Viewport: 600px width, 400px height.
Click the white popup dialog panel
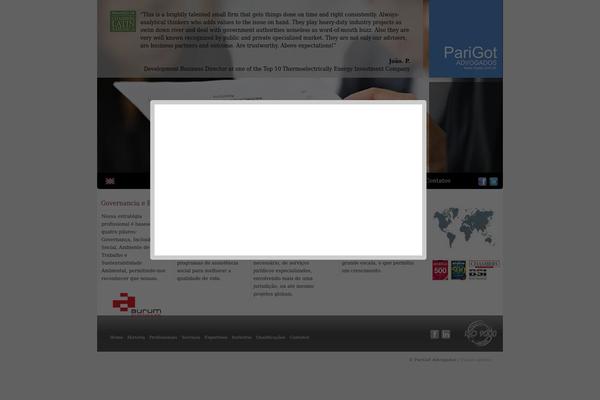pyautogui.click(x=288, y=180)
